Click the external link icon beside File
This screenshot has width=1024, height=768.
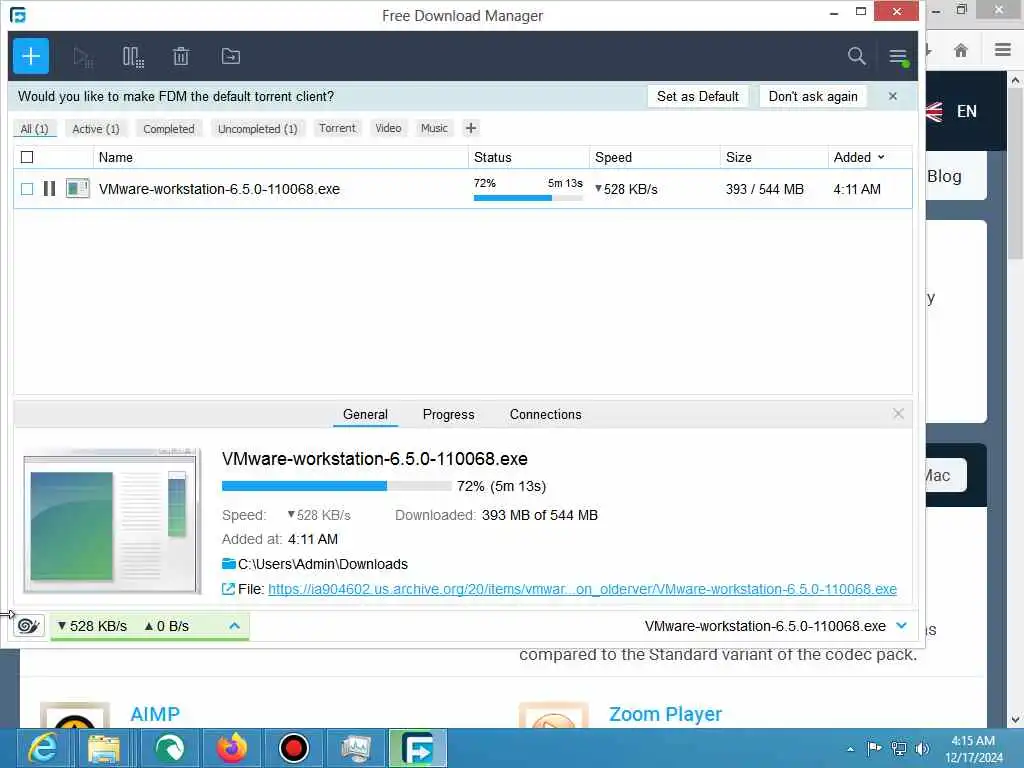[228, 589]
